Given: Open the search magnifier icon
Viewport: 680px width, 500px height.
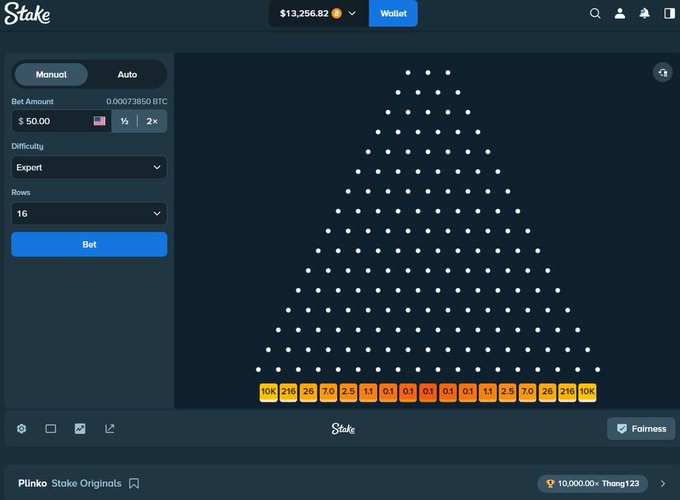Looking at the screenshot, I should [x=595, y=13].
